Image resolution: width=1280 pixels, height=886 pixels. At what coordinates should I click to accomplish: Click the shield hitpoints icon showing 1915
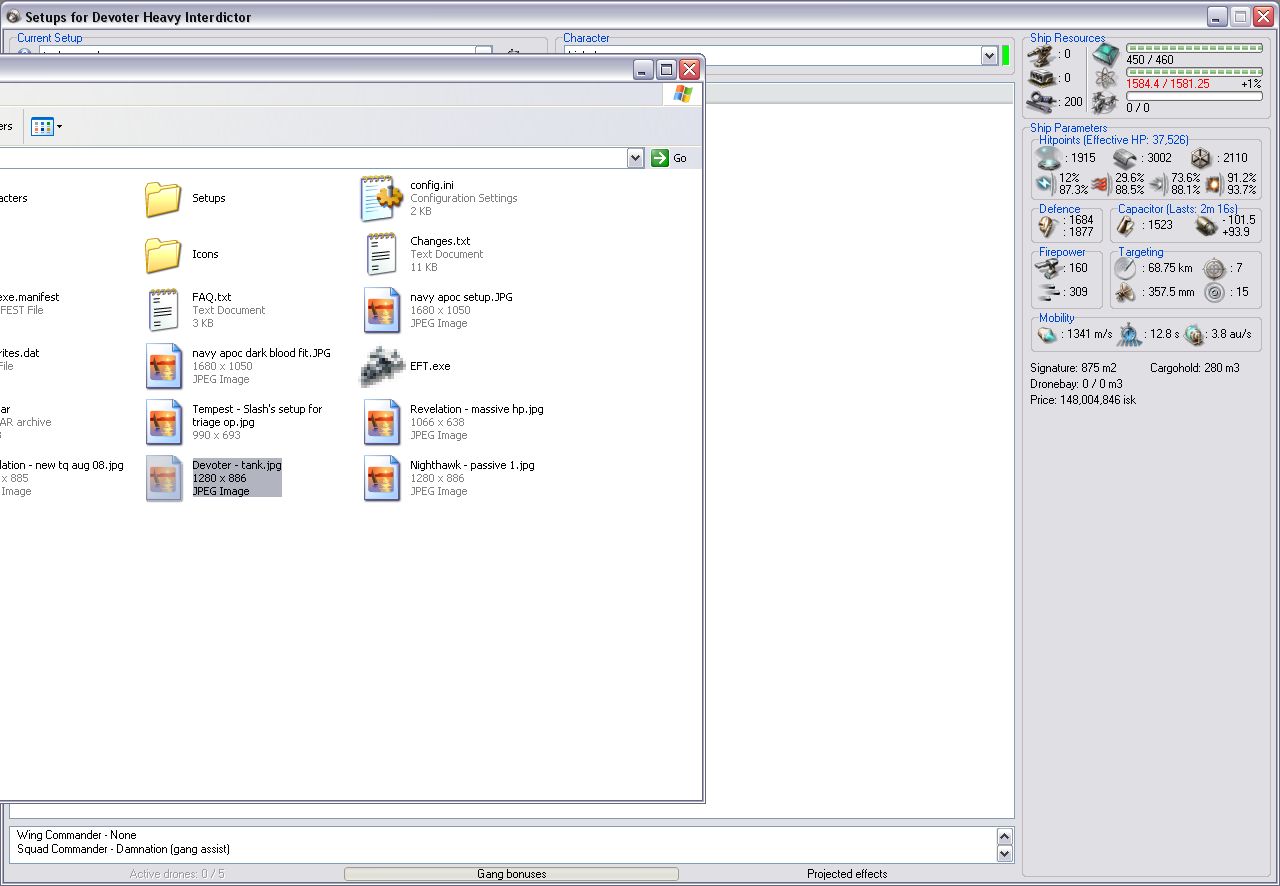coord(1049,158)
